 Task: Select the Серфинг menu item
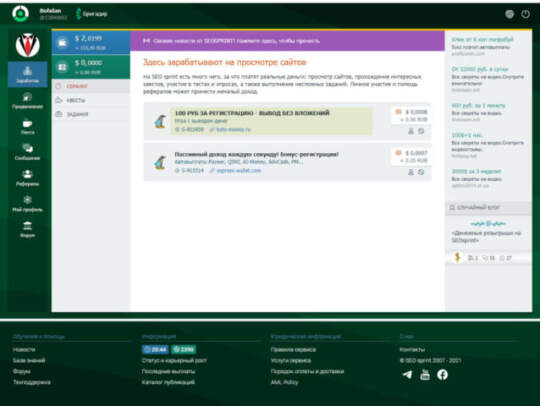[91, 86]
